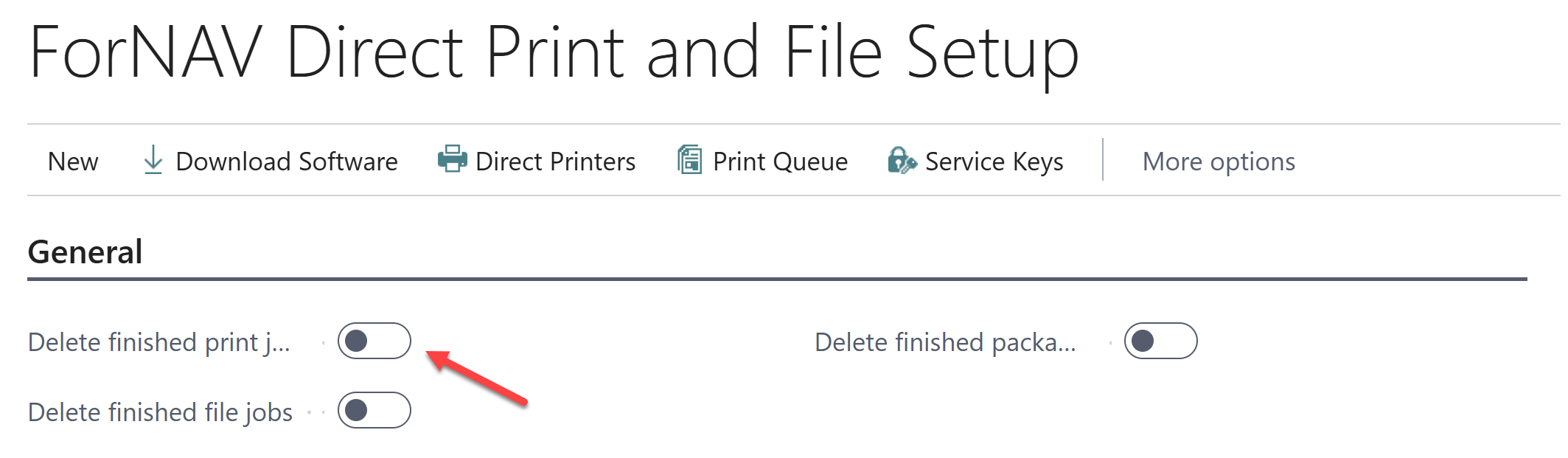The height and width of the screenshot is (458, 1568).
Task: Expand the More options menu
Action: pos(1219,161)
